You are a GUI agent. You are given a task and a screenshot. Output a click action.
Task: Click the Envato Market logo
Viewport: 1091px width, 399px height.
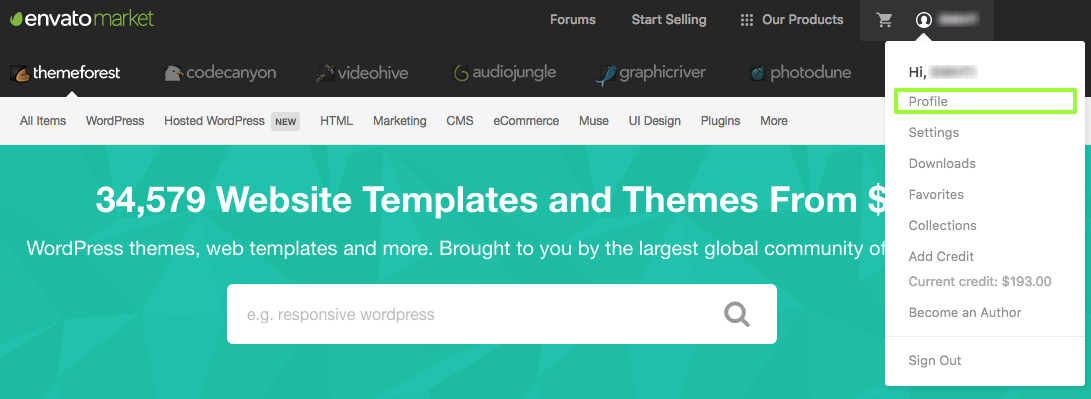tap(81, 19)
